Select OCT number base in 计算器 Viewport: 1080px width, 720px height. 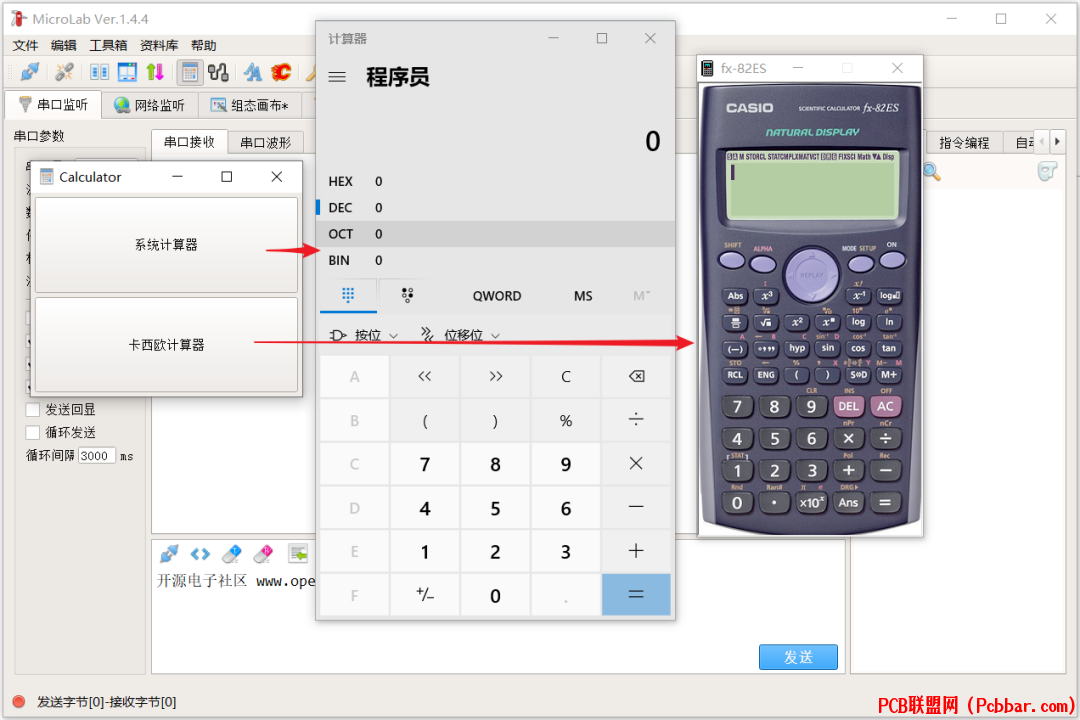(495, 234)
